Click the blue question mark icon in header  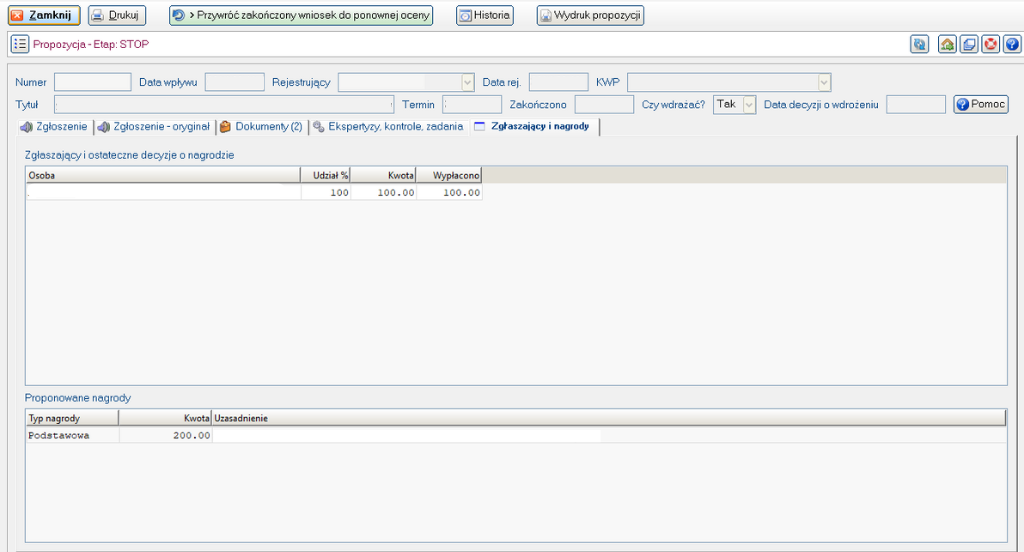click(1011, 44)
